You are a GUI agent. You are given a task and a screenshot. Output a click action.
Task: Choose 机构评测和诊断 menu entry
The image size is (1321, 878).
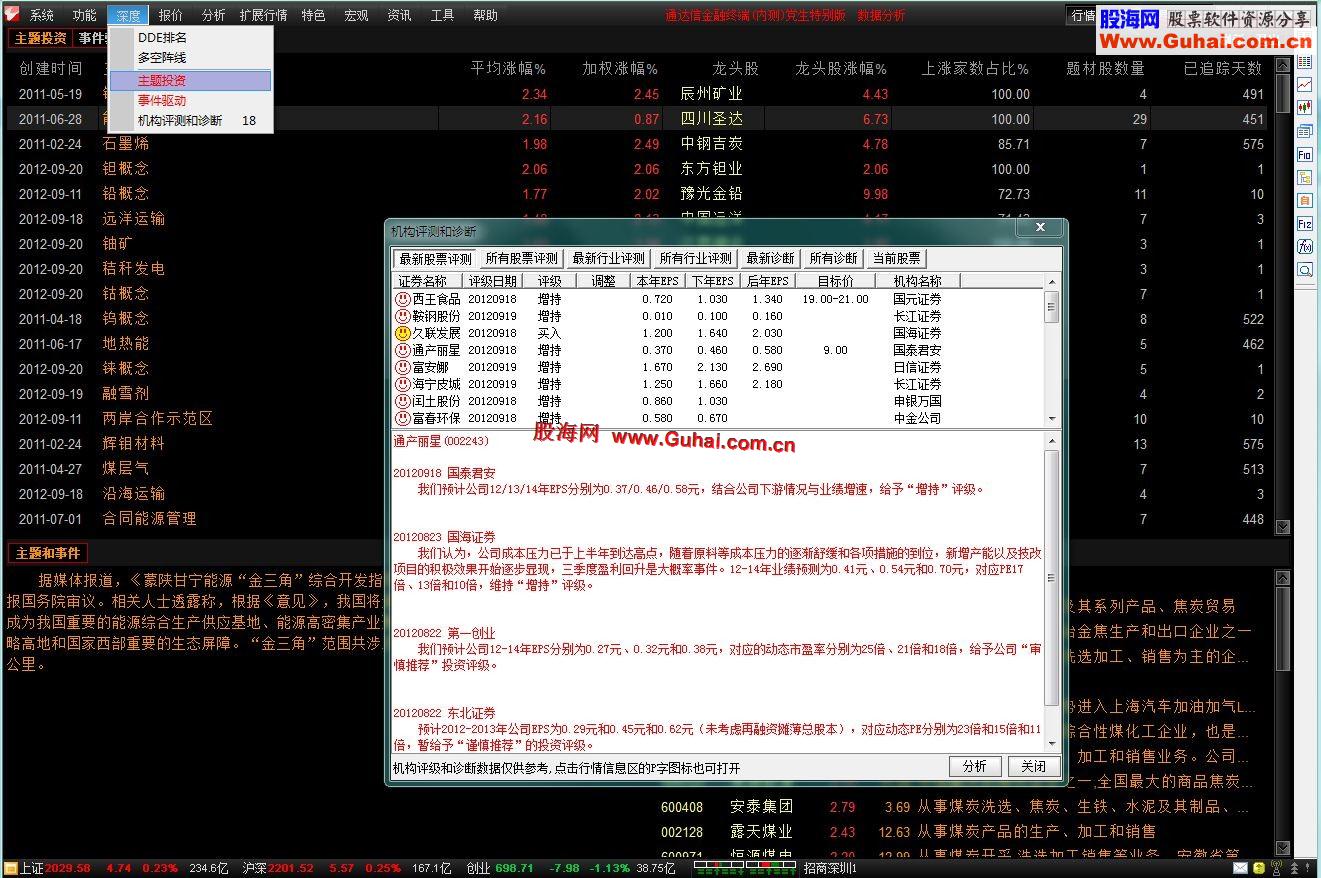coord(190,120)
